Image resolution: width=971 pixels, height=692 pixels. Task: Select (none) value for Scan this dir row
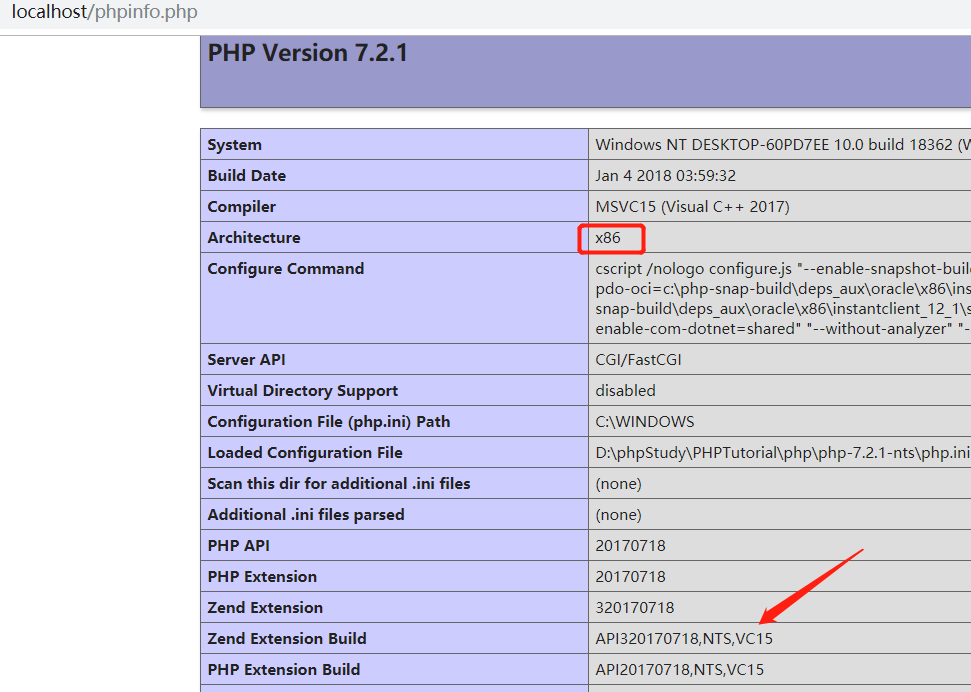point(619,484)
